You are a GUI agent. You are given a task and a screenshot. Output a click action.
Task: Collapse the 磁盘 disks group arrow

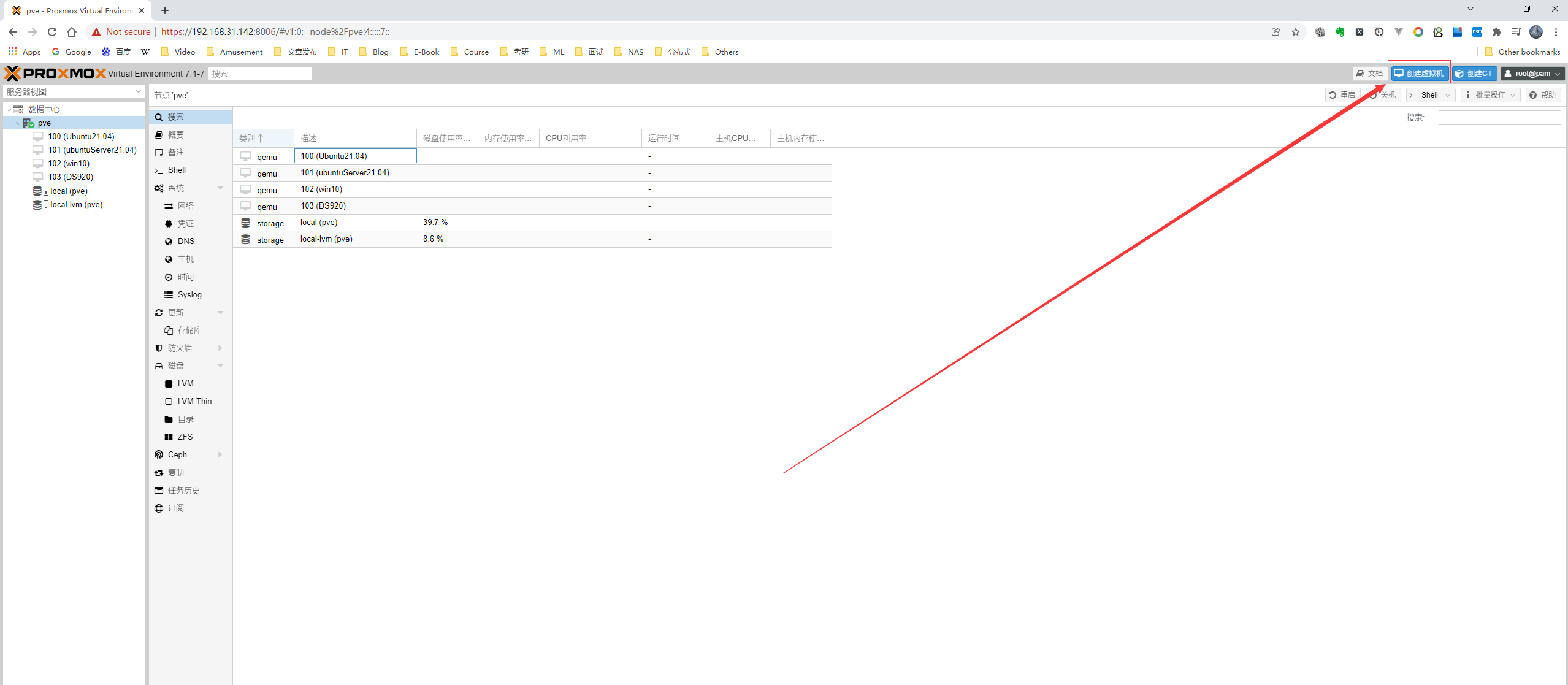click(221, 366)
